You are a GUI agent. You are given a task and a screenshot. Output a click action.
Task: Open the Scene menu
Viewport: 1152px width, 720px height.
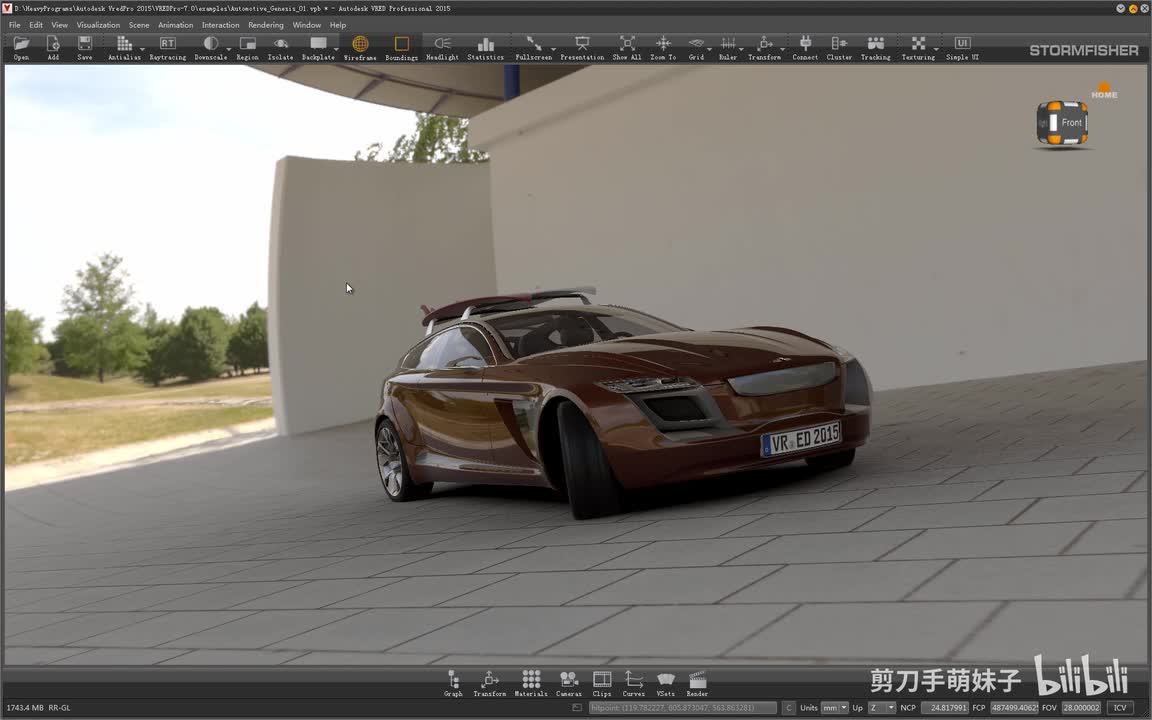tap(139, 25)
